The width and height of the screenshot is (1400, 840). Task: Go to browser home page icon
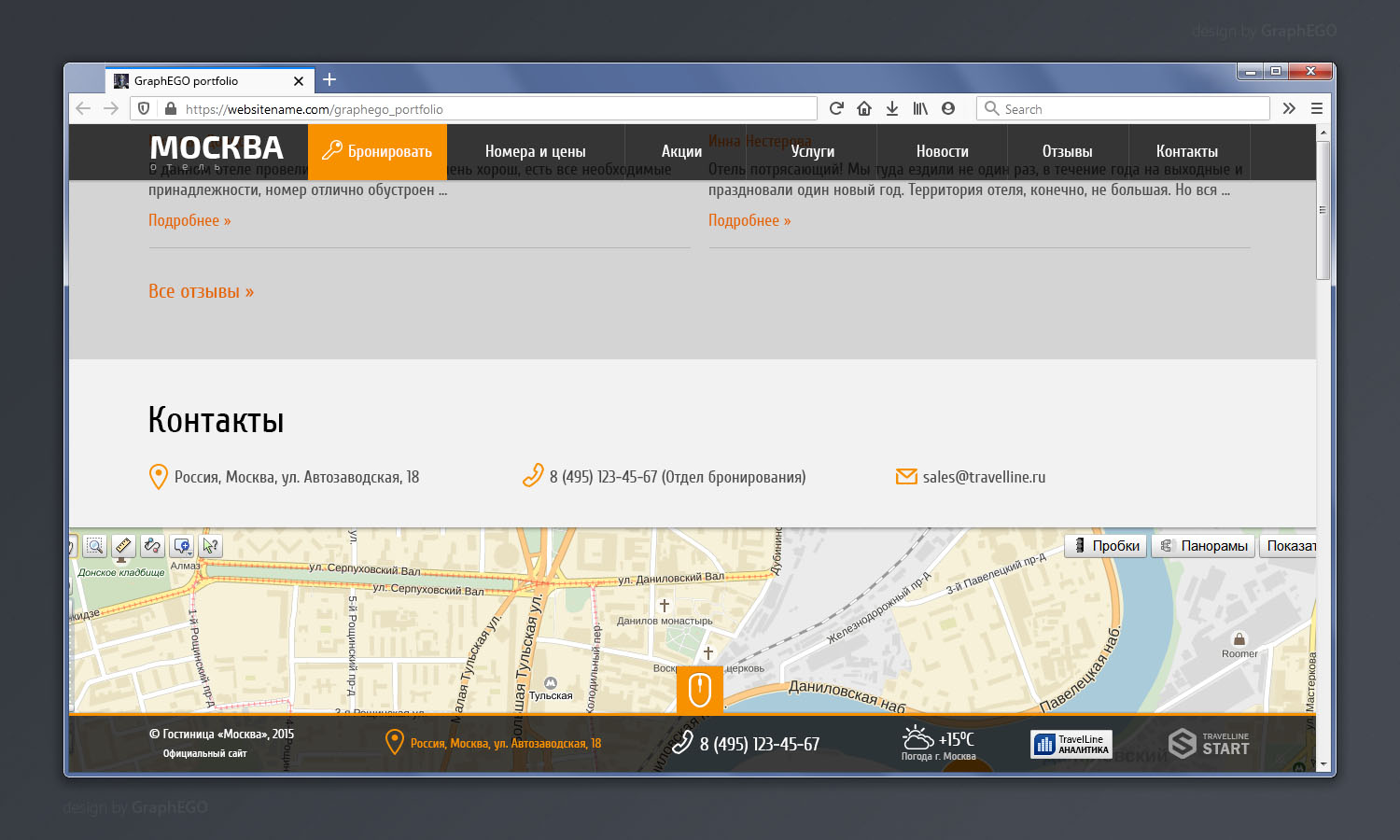pos(864,108)
